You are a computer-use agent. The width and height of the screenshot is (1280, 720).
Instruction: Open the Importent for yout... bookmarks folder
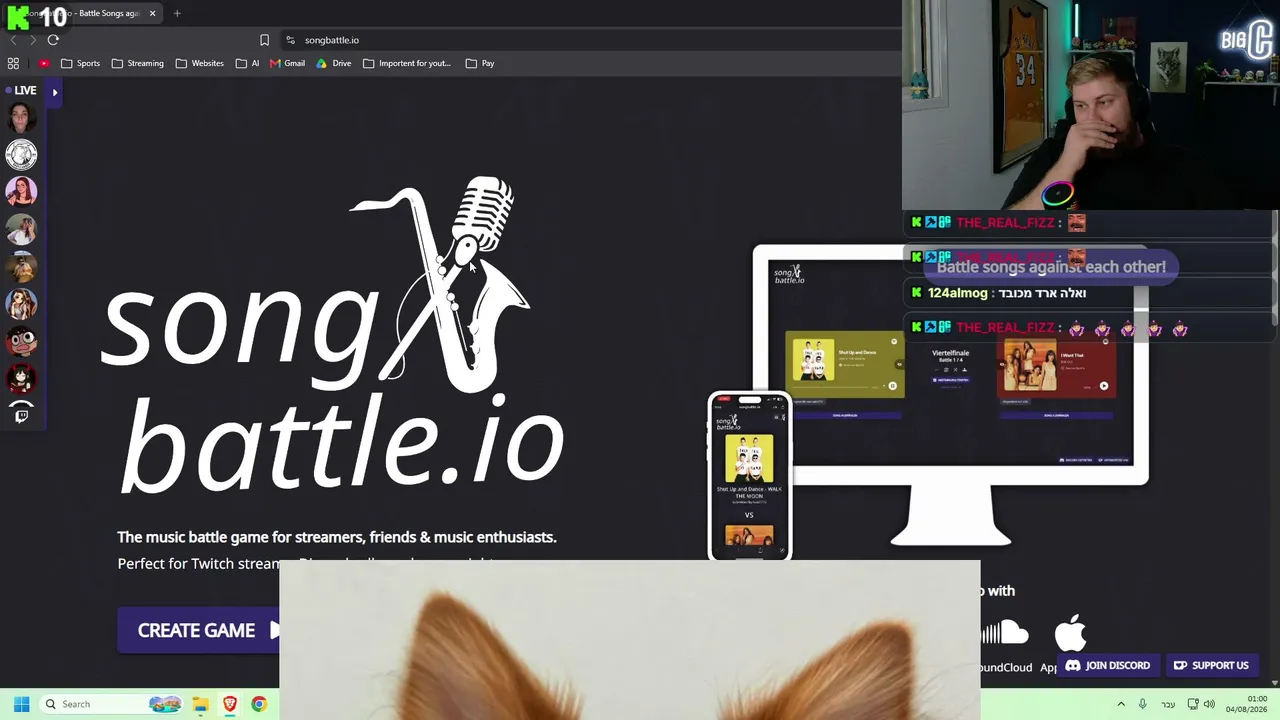pyautogui.click(x=406, y=63)
